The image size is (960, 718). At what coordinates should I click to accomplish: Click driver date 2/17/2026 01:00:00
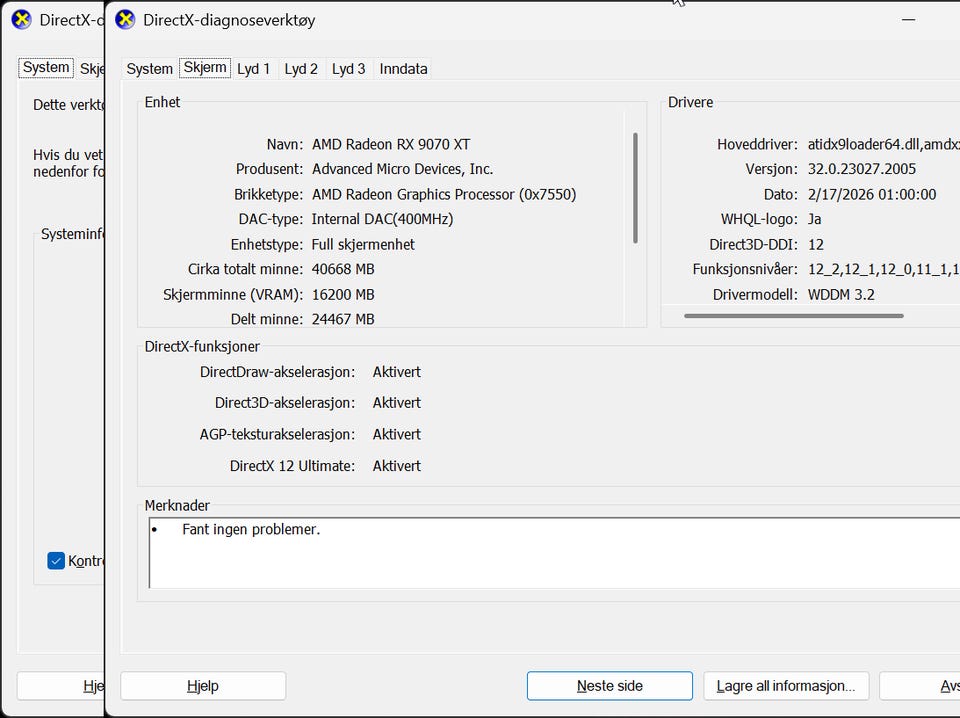(872, 195)
